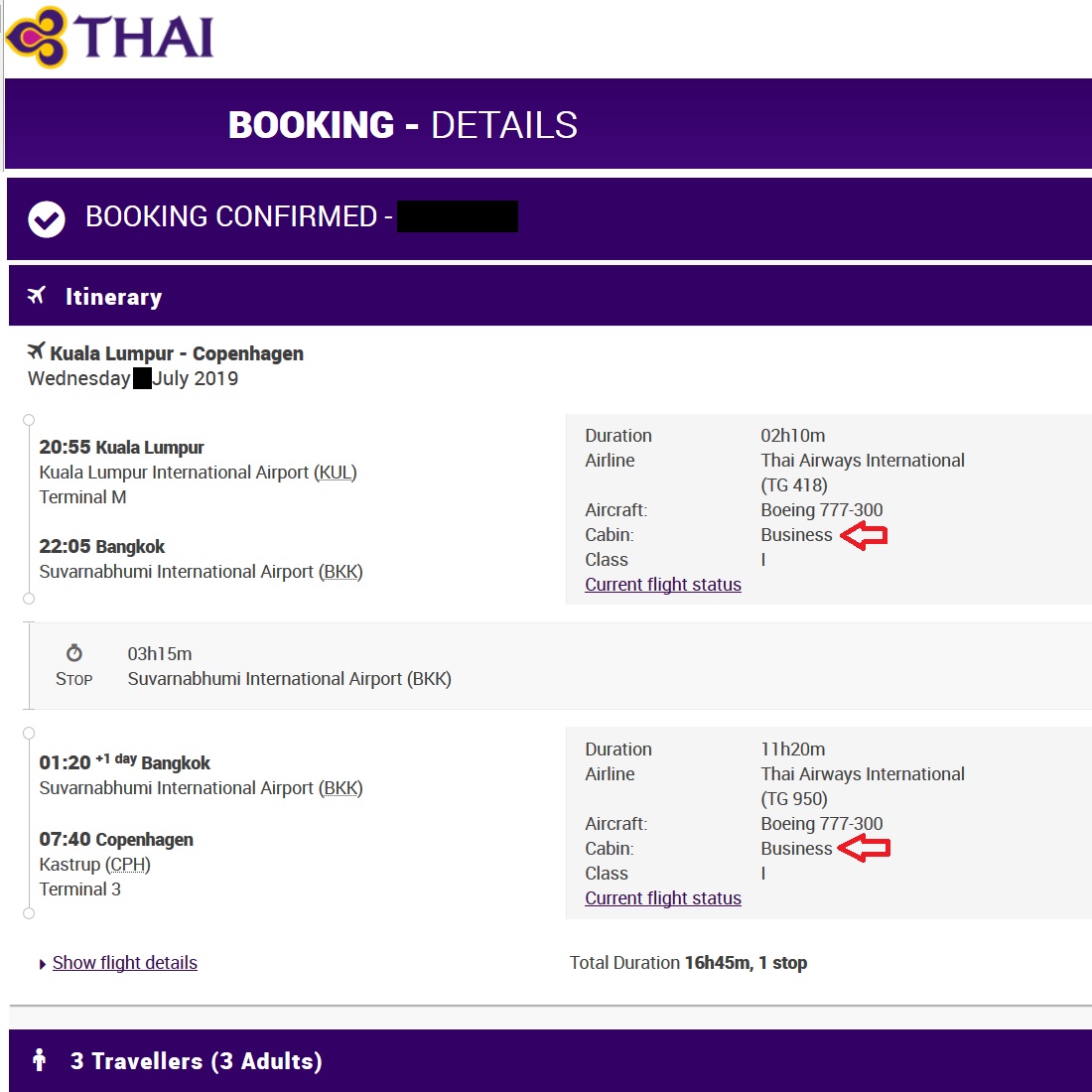Click the red arrow next to TG 418 Business
The image size is (1092, 1092).
click(864, 536)
